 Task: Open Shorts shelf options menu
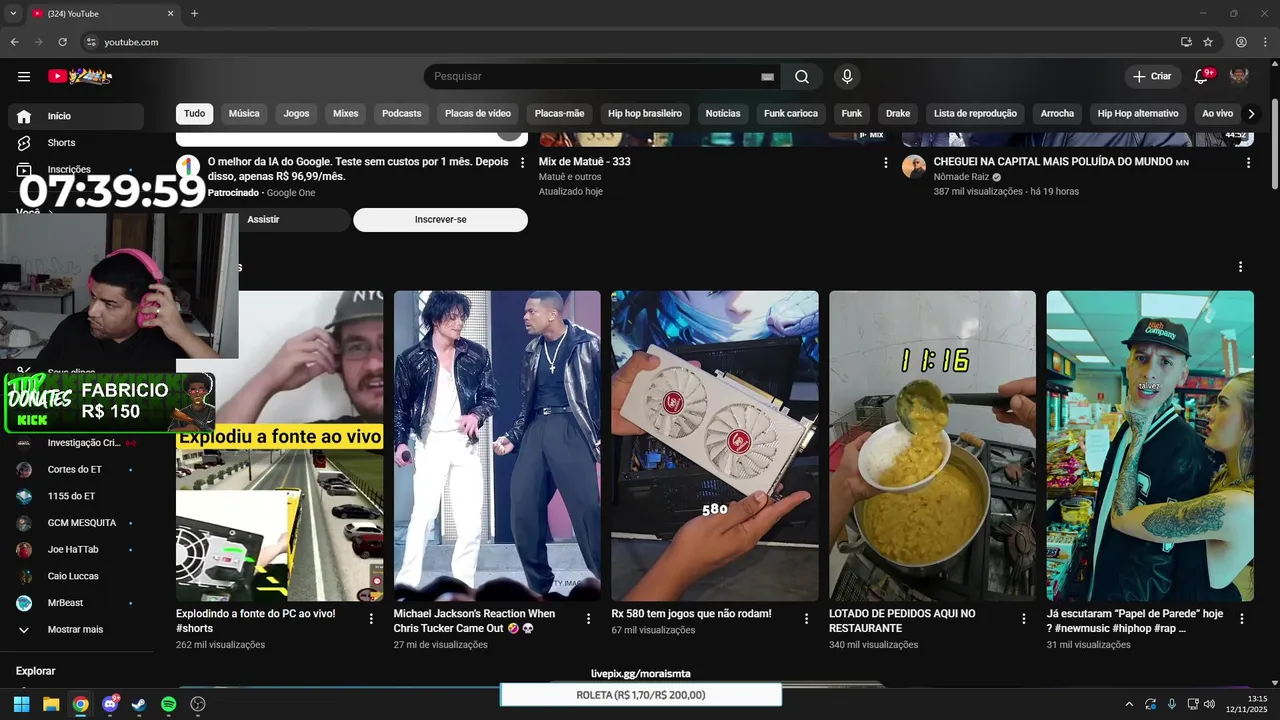click(x=1240, y=267)
